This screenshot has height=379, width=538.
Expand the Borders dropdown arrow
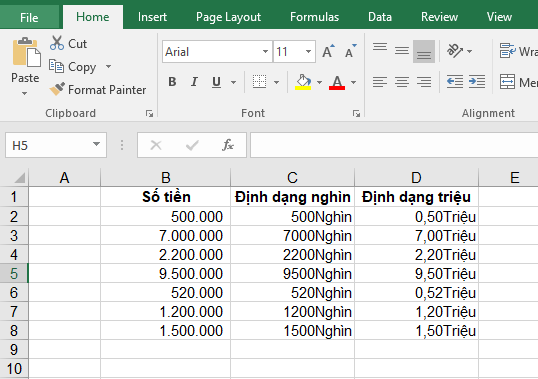click(x=276, y=82)
